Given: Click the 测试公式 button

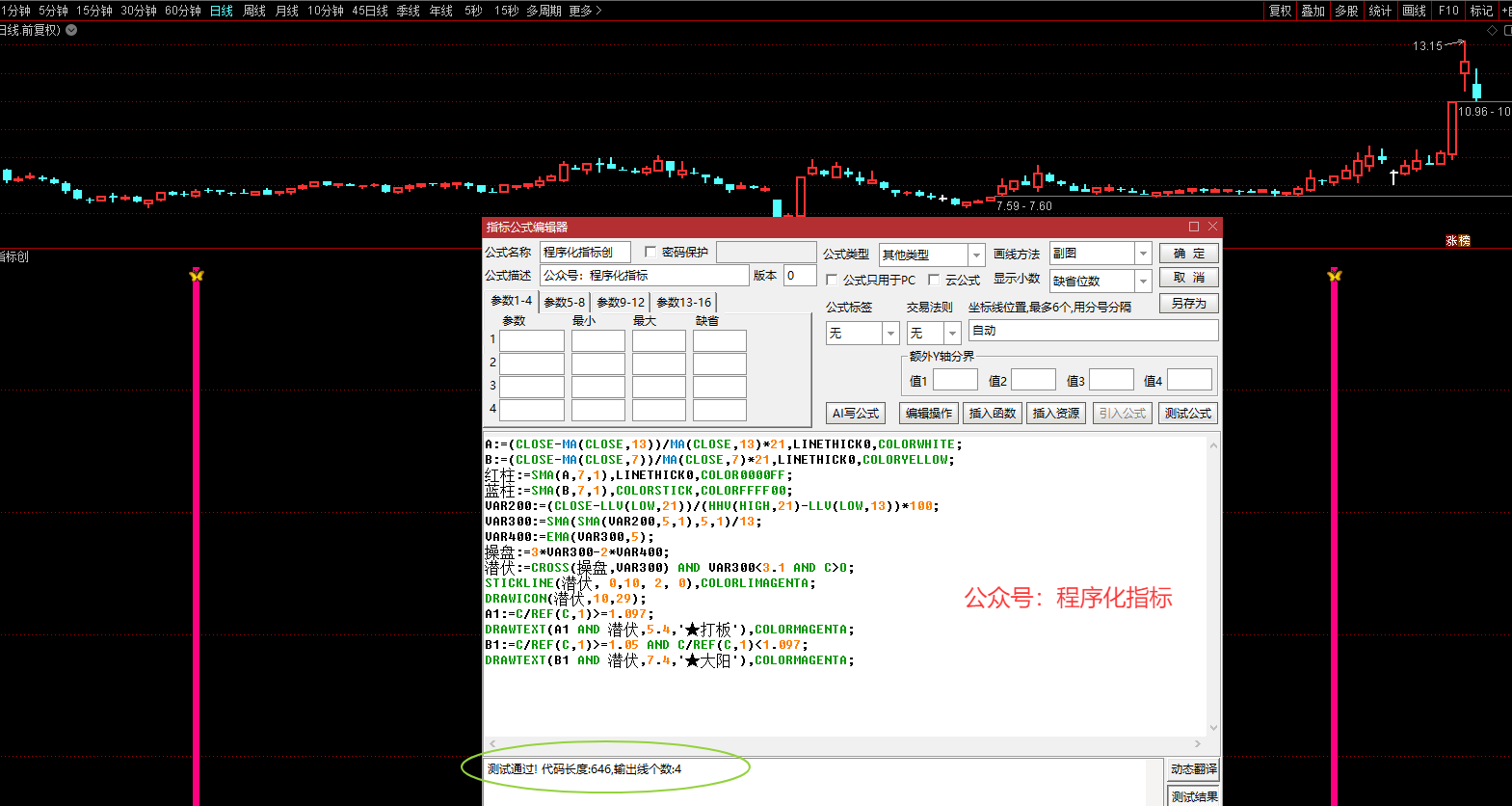Looking at the screenshot, I should click(x=1188, y=414).
